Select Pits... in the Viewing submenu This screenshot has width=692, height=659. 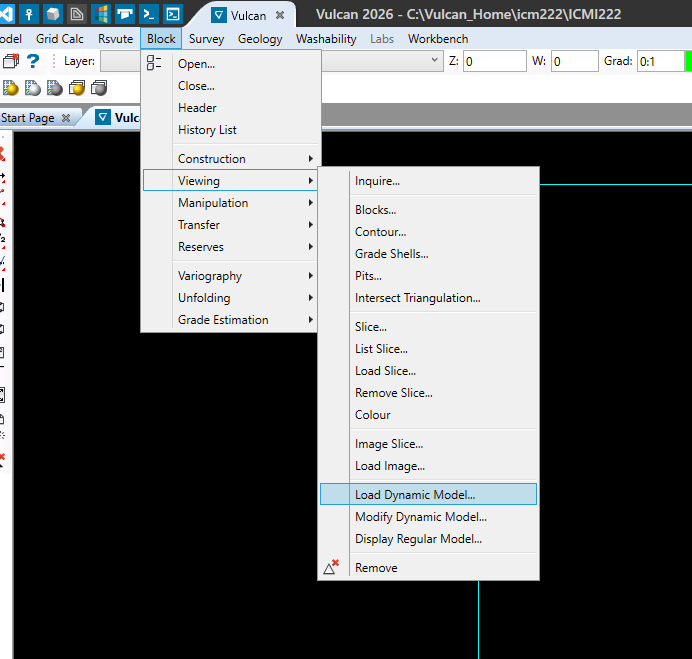tap(428, 276)
